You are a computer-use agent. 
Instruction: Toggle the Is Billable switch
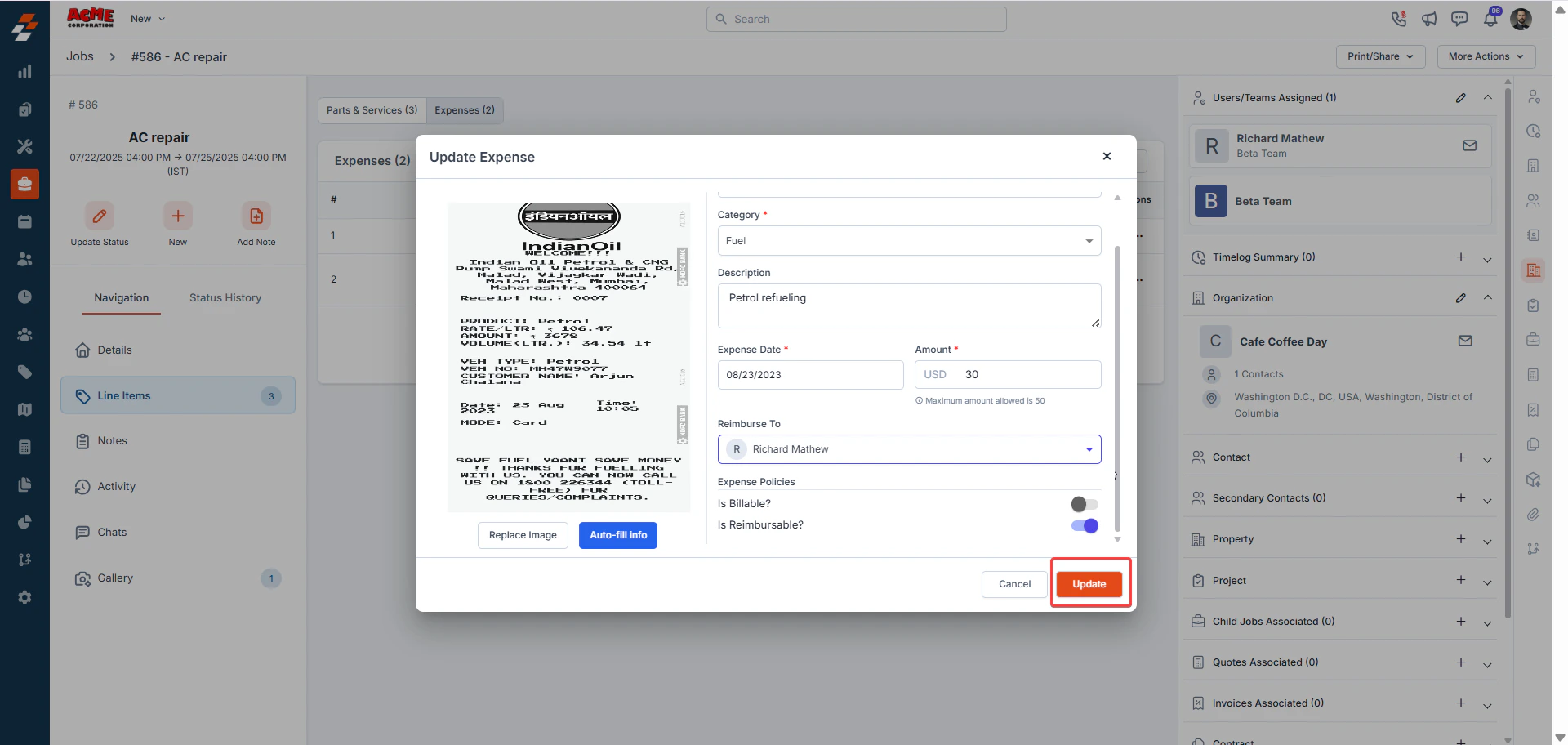click(1085, 504)
